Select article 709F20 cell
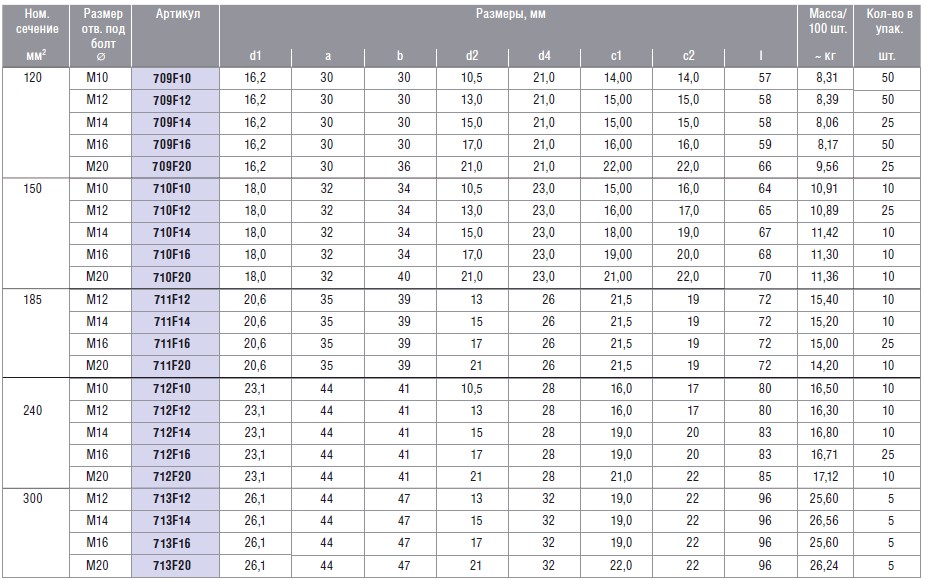Screen dimensions: 925x579 coord(175,167)
